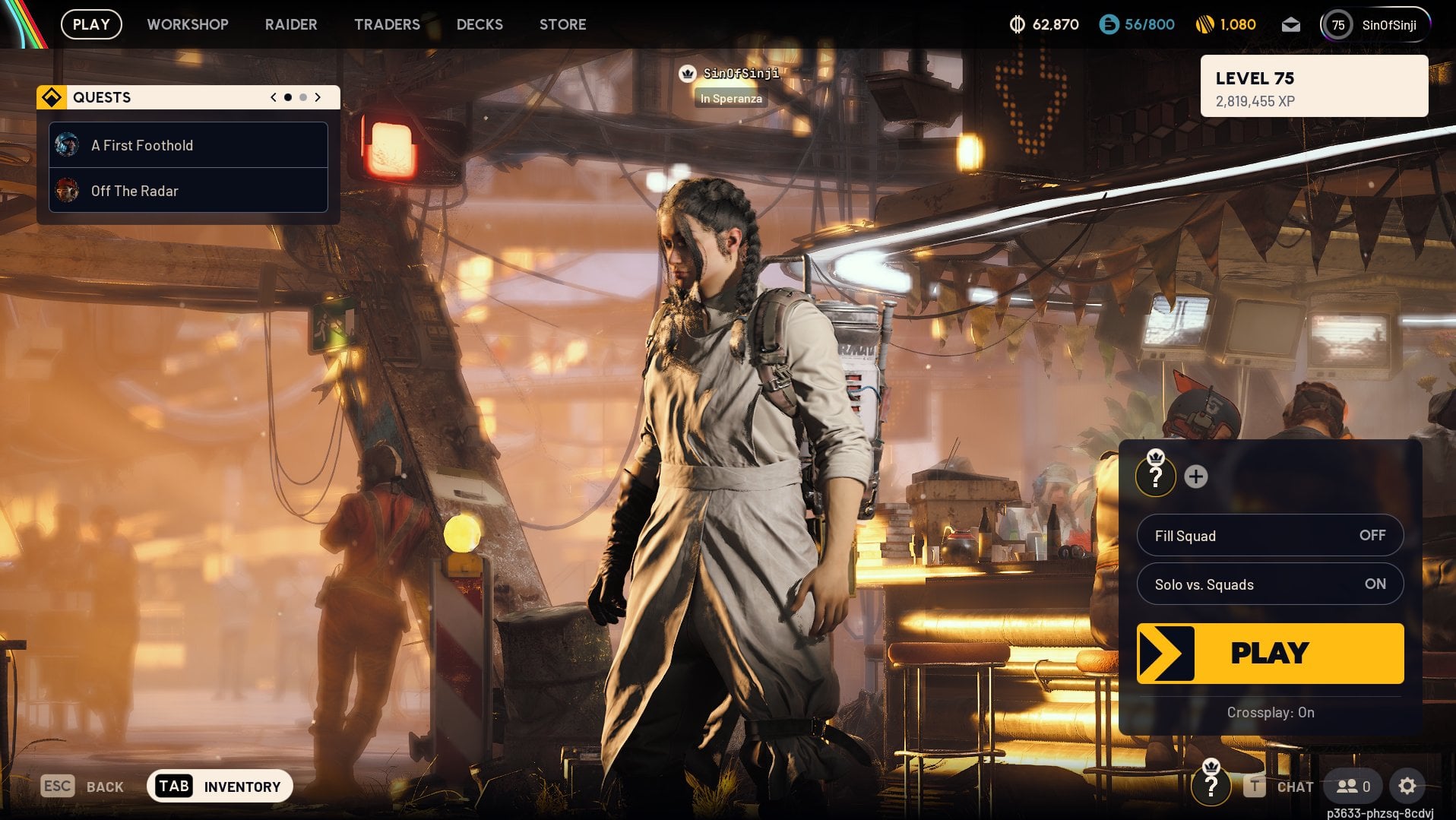Open the friends list icon showing 0
The height and width of the screenshot is (820, 1456).
click(1353, 787)
